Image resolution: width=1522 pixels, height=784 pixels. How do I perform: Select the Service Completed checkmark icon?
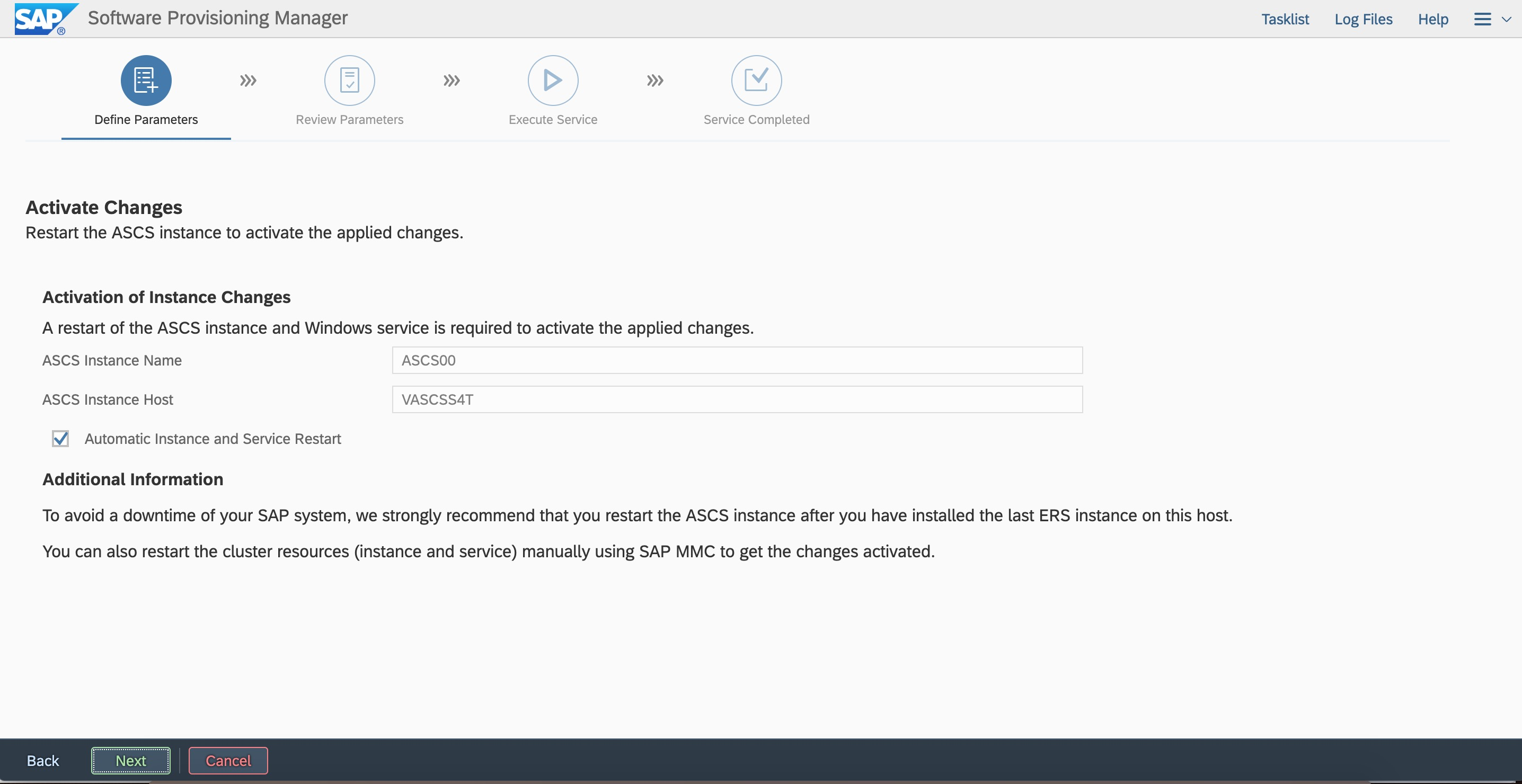point(756,81)
